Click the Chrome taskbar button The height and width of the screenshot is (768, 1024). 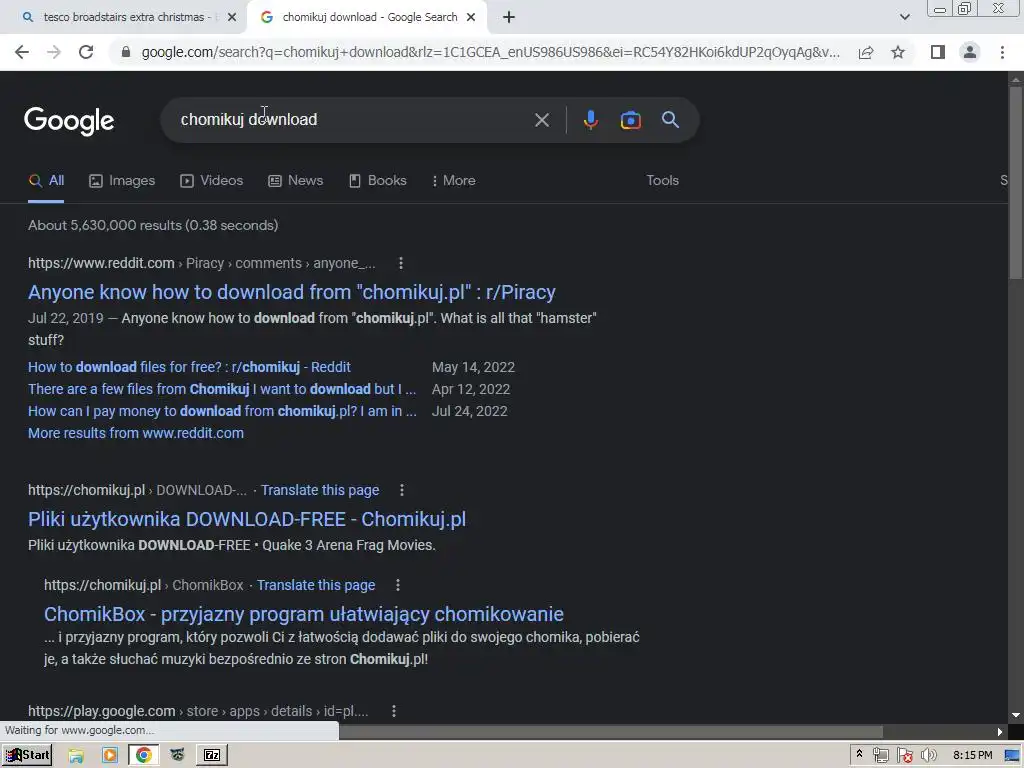(144, 756)
